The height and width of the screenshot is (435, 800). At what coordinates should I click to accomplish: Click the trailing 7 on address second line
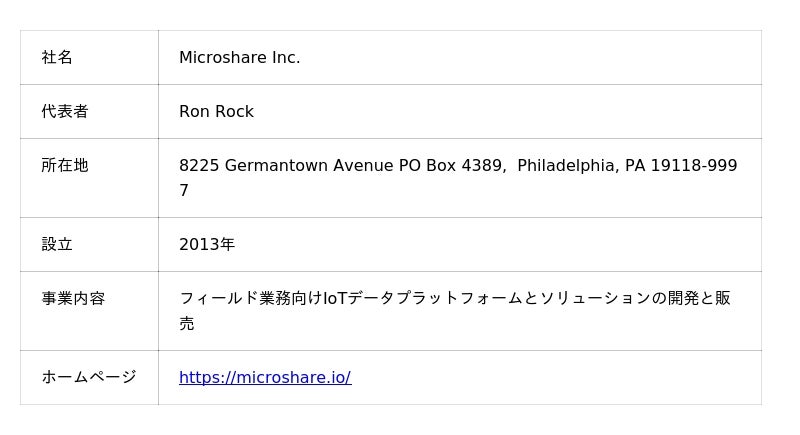(x=184, y=191)
